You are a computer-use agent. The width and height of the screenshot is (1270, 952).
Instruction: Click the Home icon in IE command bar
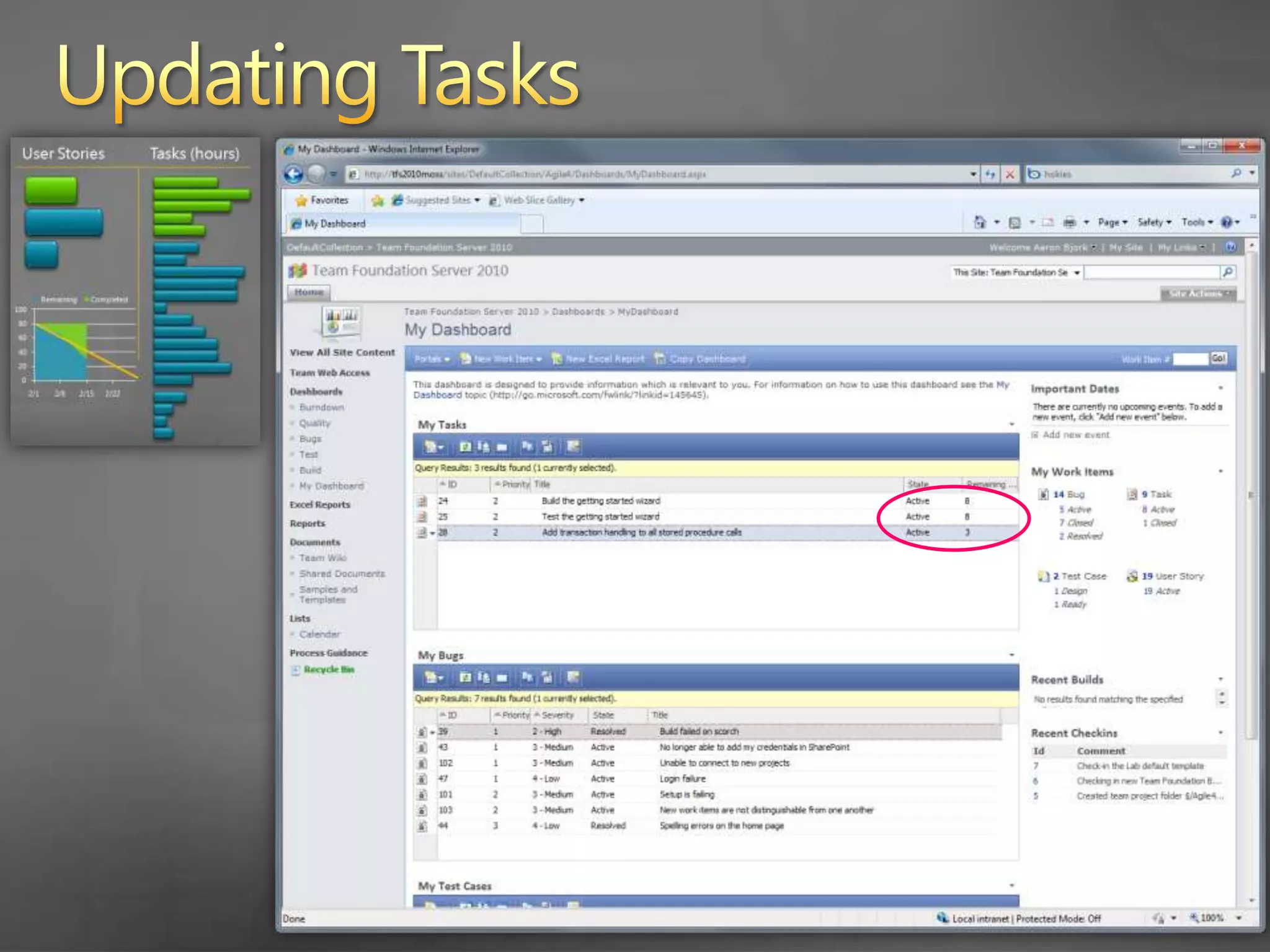click(x=980, y=222)
